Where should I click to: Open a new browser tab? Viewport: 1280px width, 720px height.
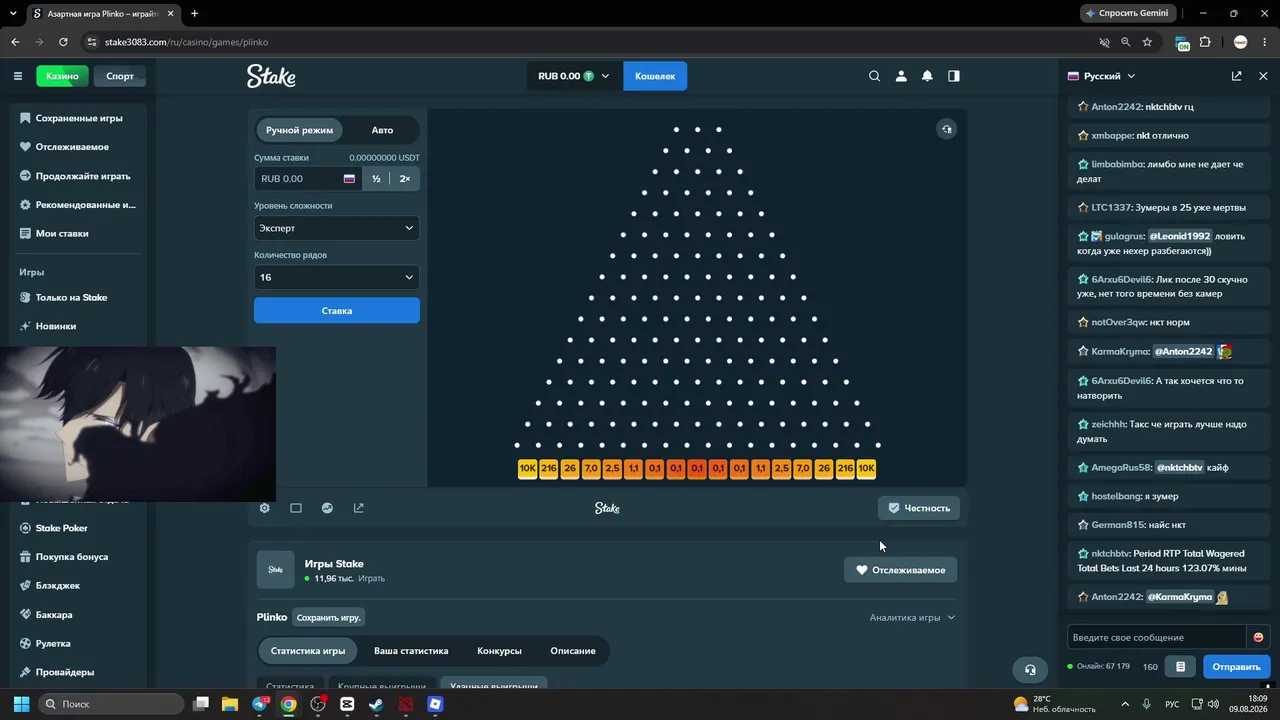[x=194, y=14]
